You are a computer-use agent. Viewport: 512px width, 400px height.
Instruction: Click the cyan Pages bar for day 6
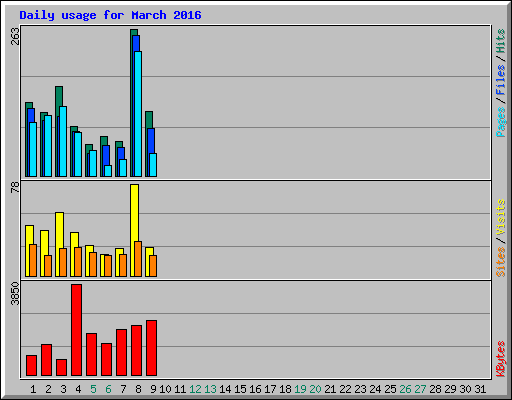(108, 171)
